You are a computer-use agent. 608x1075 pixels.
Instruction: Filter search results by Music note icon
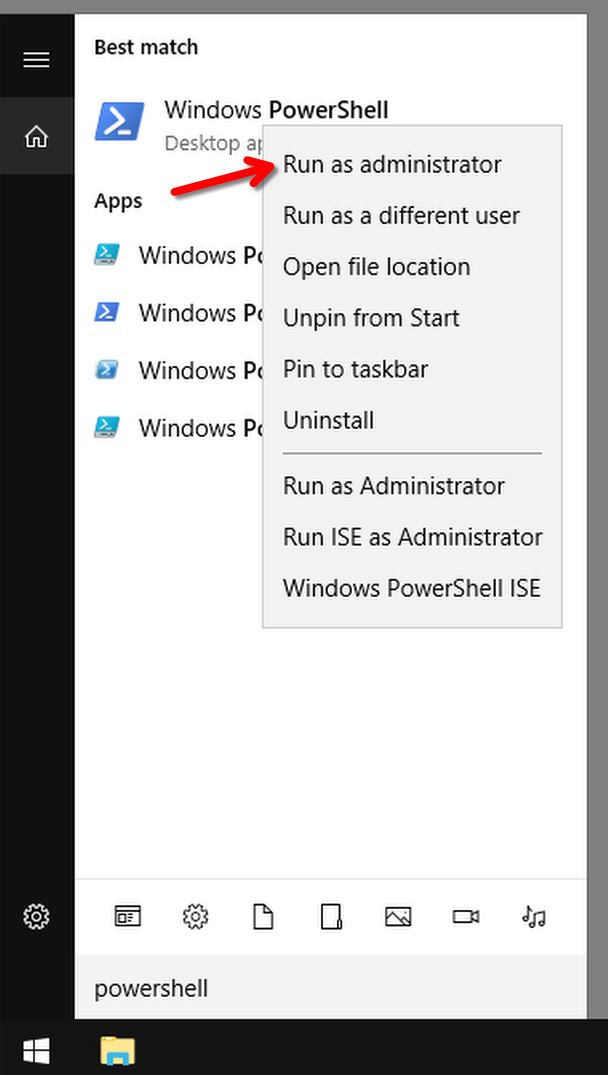pyautogui.click(x=533, y=916)
